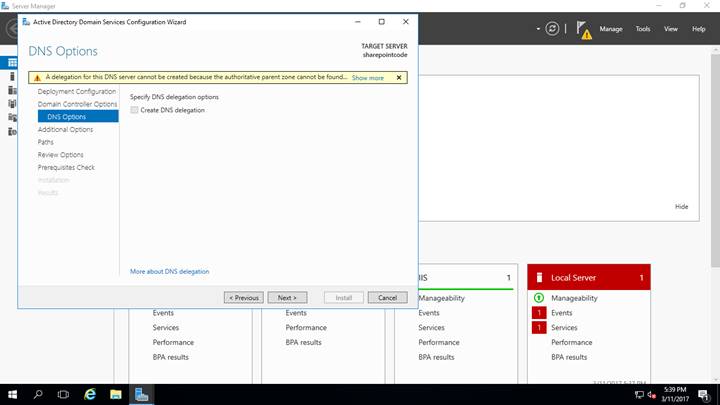Open the Windows Start menu
Viewport: 720px width, 405px height.
(12, 394)
